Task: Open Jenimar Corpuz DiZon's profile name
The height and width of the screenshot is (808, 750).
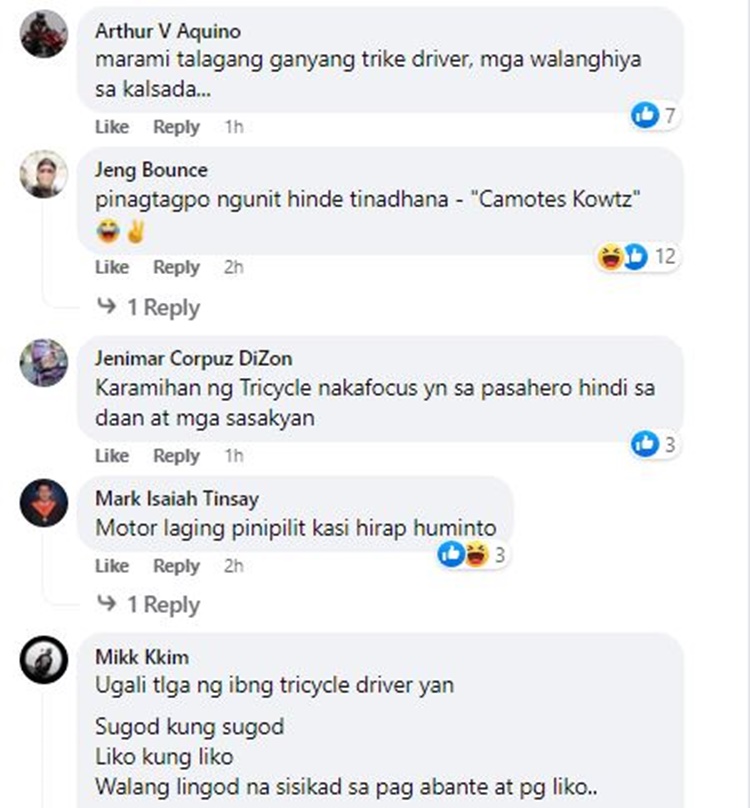Action: click(194, 359)
